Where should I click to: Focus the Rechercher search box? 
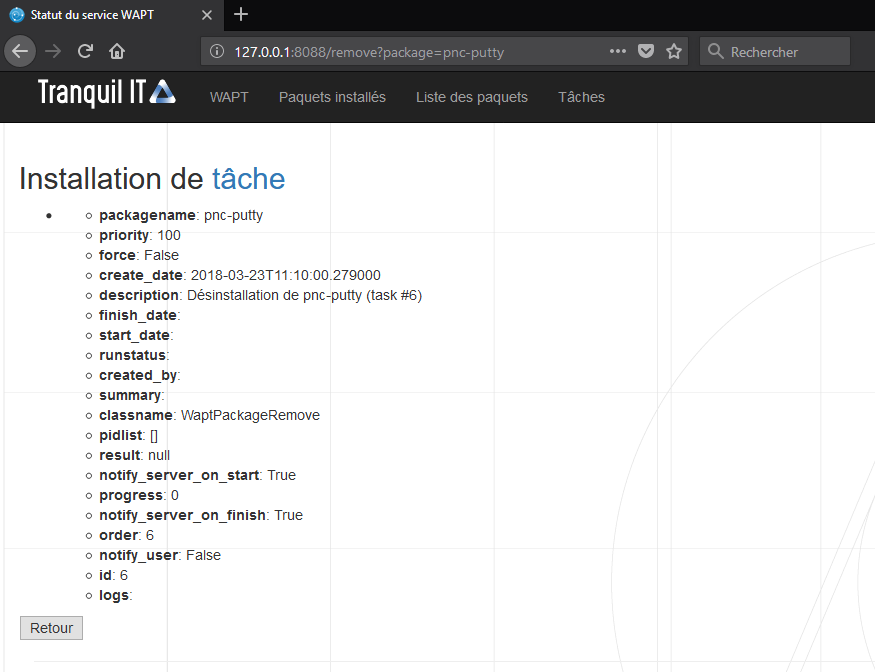[x=775, y=52]
